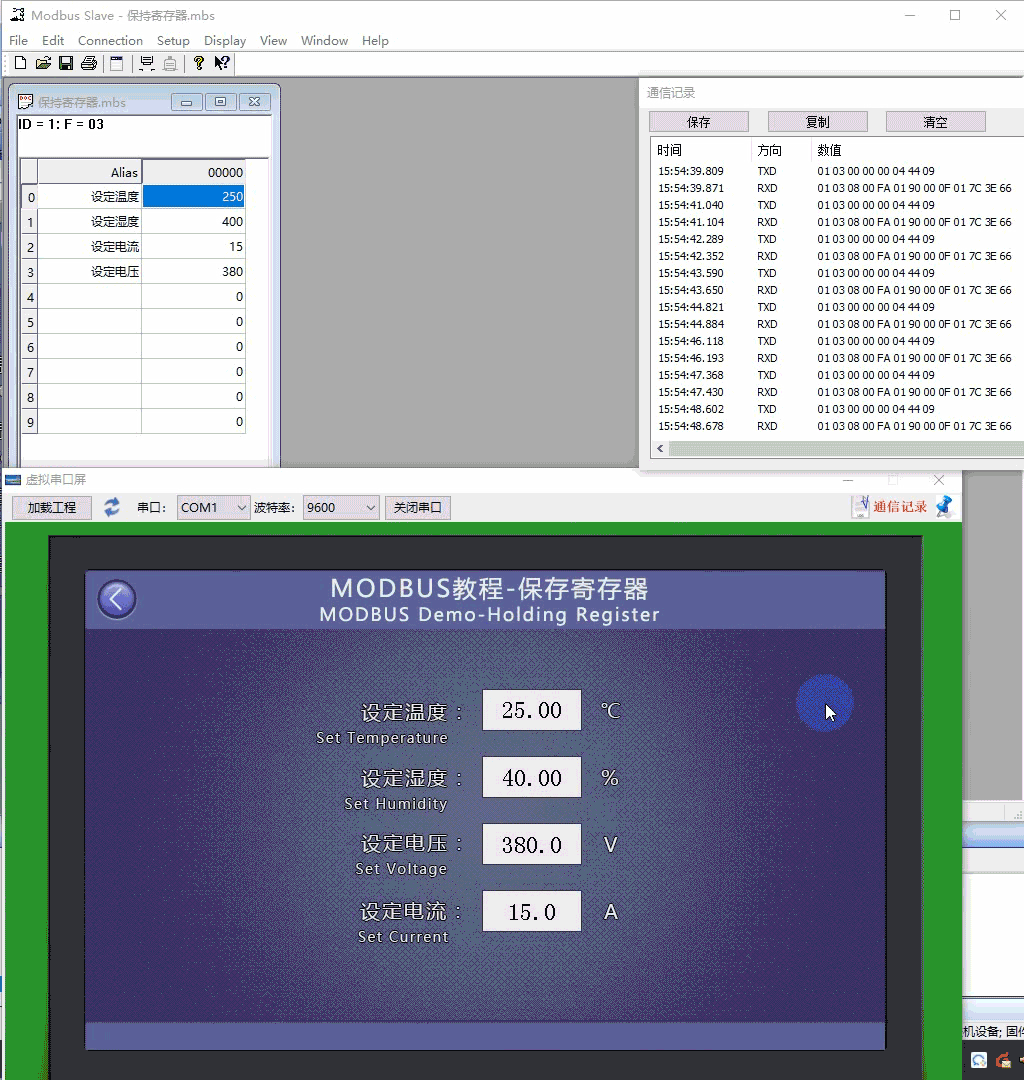The image size is (1024, 1080).
Task: Save the file with the floppy disk icon
Action: coord(66,63)
